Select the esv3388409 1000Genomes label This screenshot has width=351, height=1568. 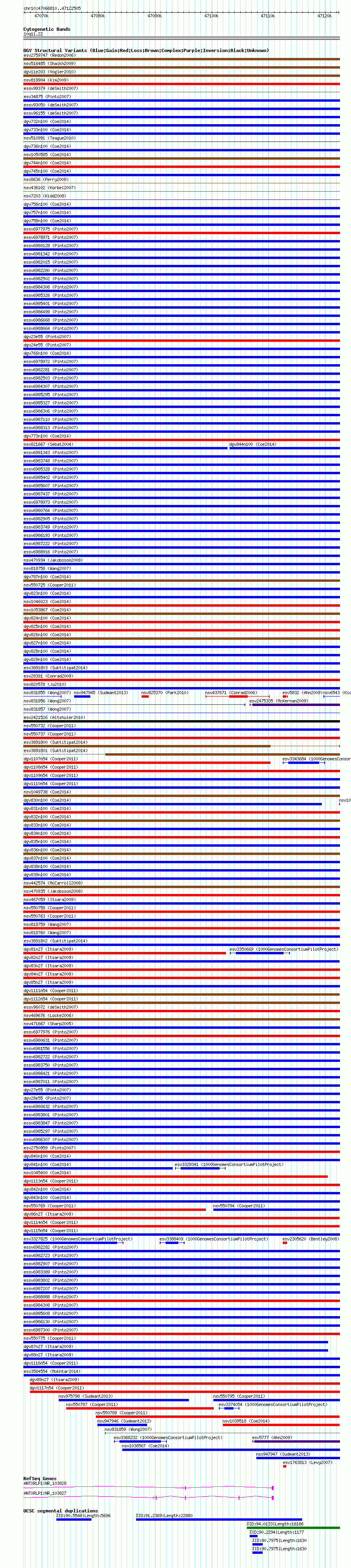pyautogui.click(x=214, y=1239)
